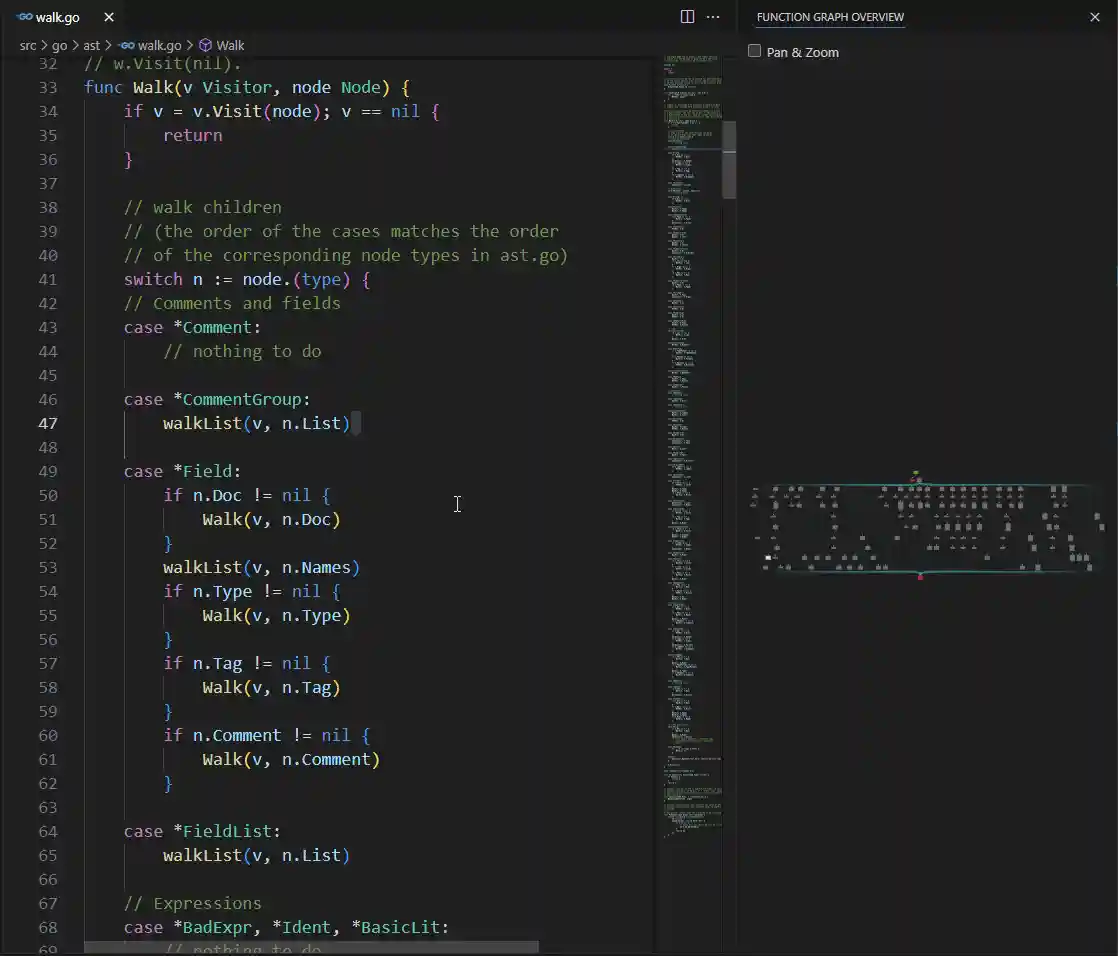Viewport: 1118px width, 956px height.
Task: Click the Go icon beside walk.go in breadcrumbs
Action: pos(126,45)
